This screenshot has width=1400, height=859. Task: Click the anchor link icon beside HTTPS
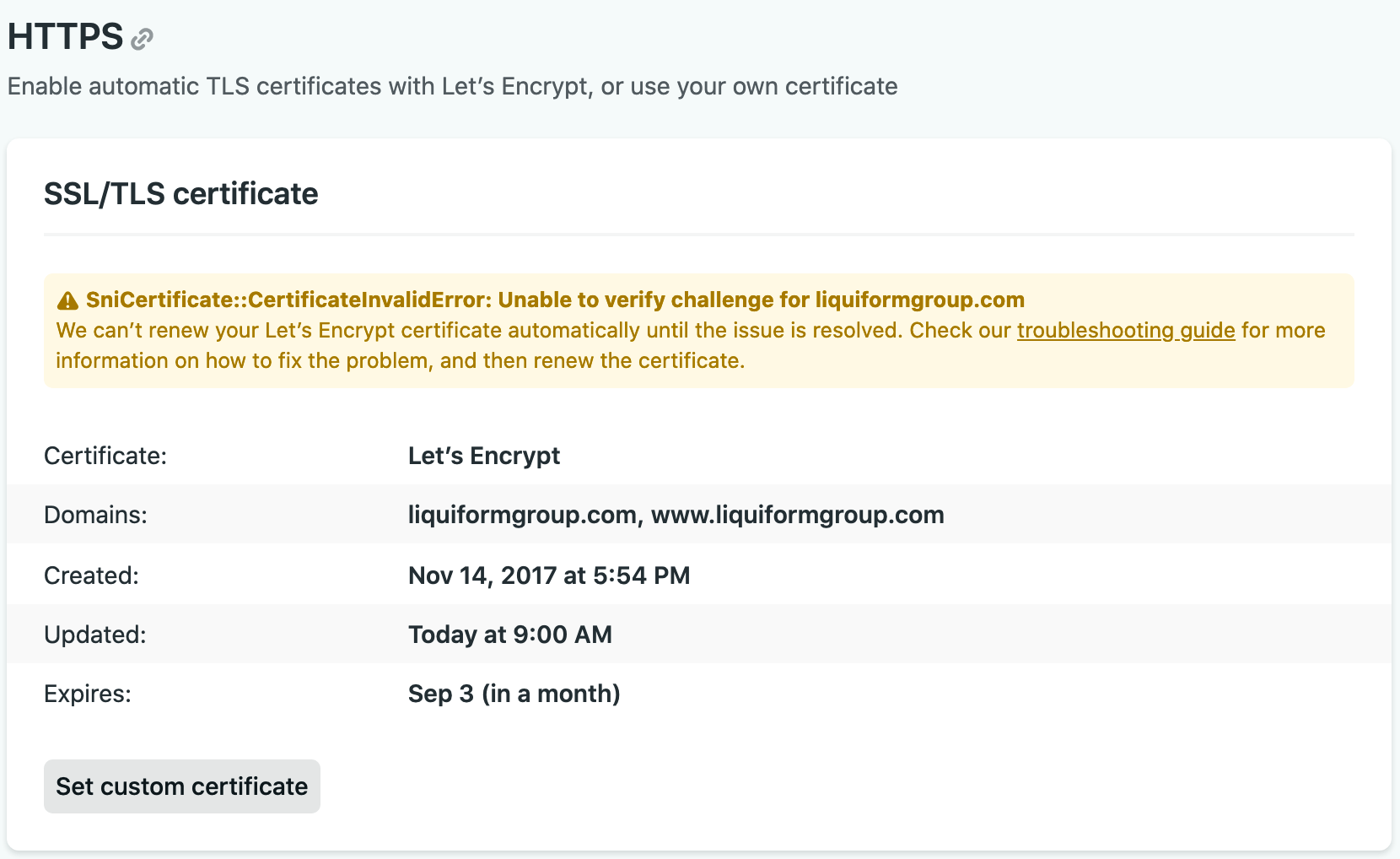(x=143, y=39)
